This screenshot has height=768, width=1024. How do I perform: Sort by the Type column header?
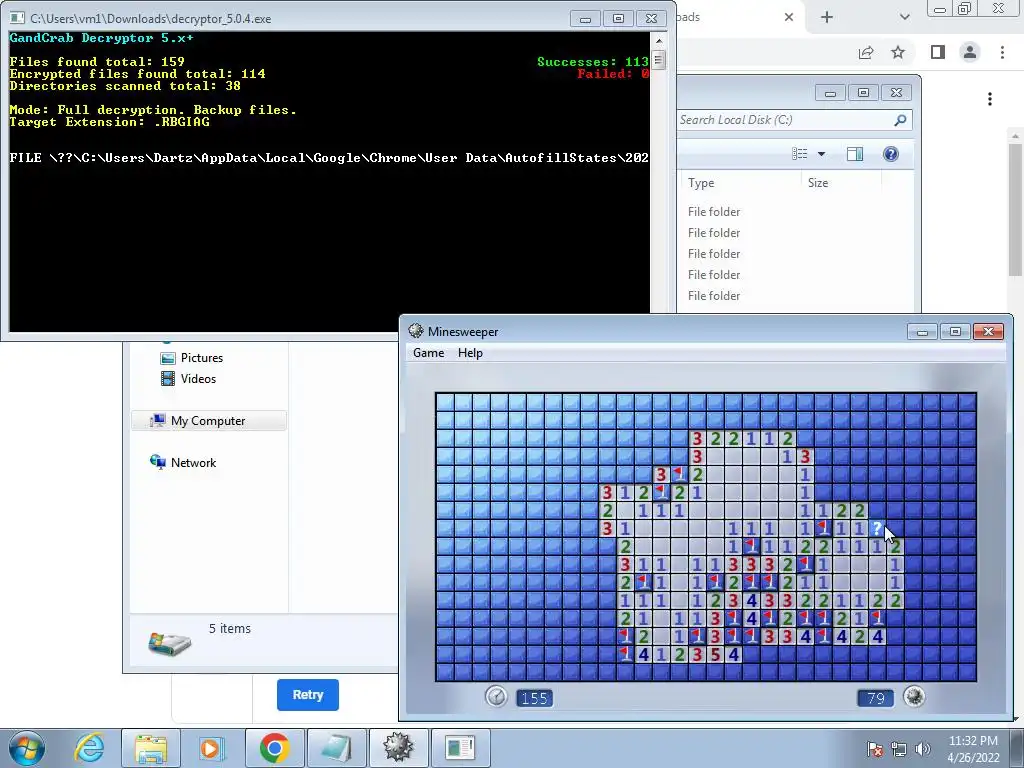click(x=701, y=183)
